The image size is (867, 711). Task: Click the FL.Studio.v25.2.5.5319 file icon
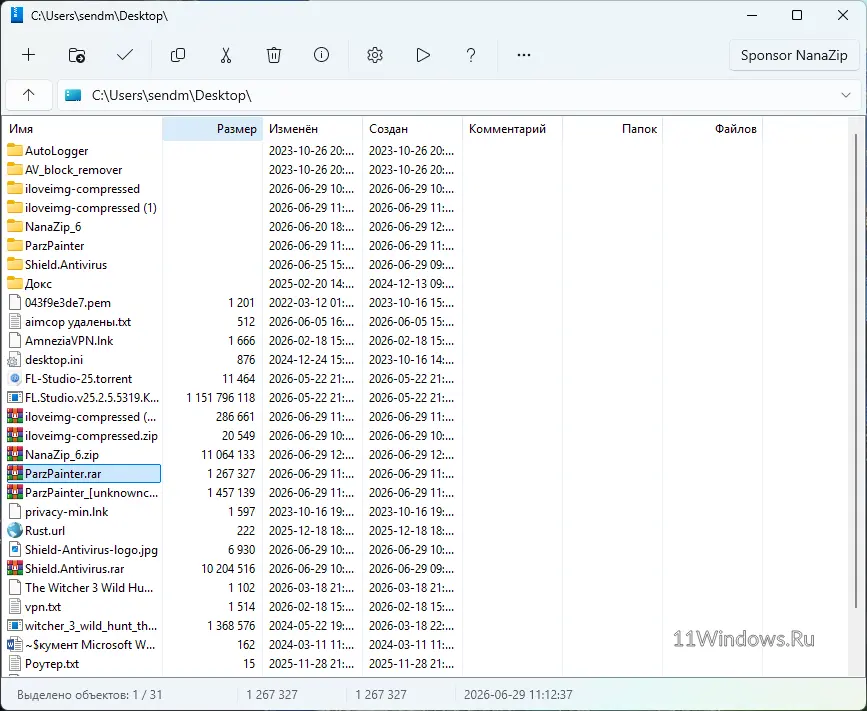click(14, 398)
